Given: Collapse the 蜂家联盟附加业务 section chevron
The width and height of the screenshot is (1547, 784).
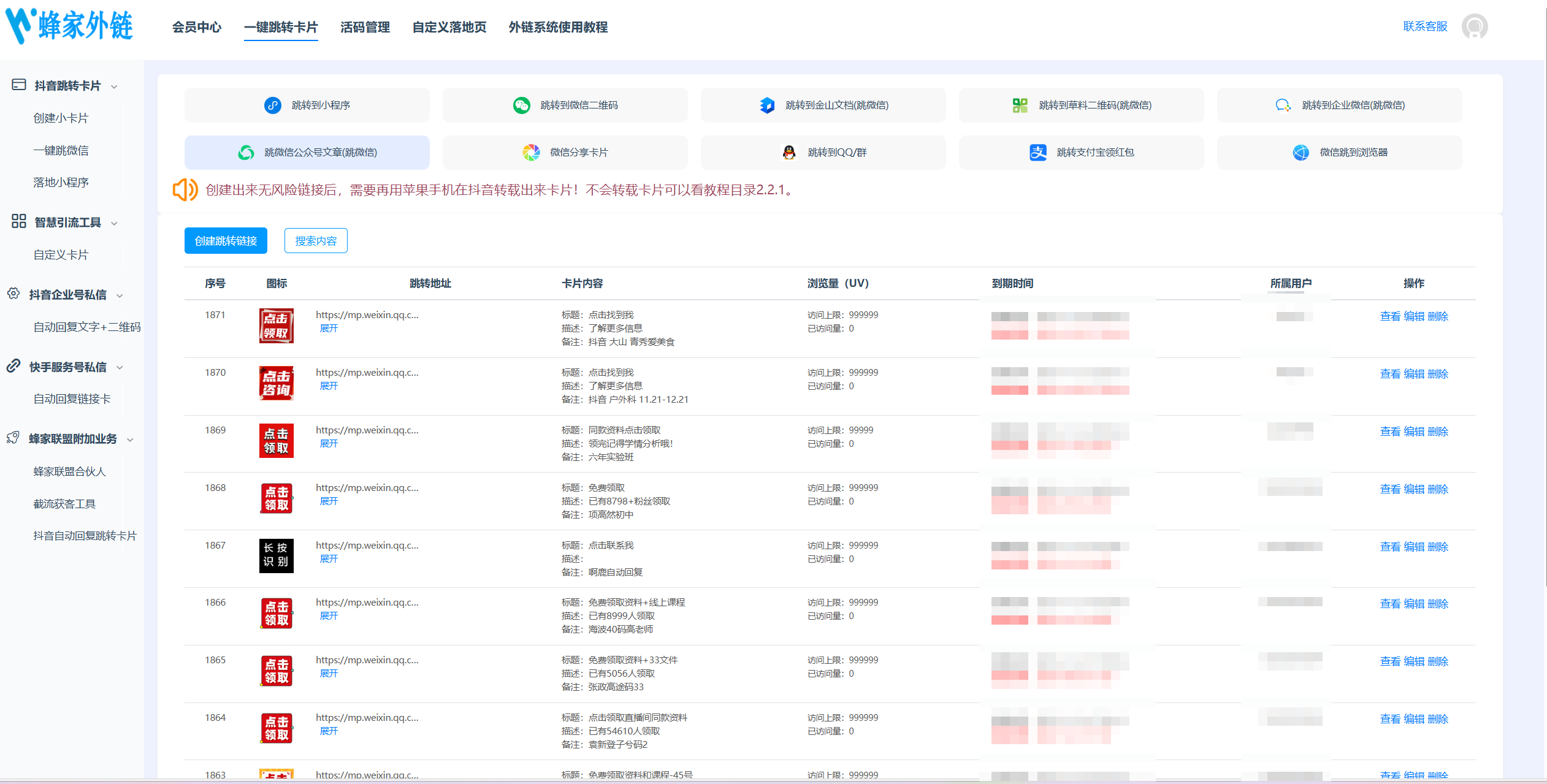Looking at the screenshot, I should [130, 440].
